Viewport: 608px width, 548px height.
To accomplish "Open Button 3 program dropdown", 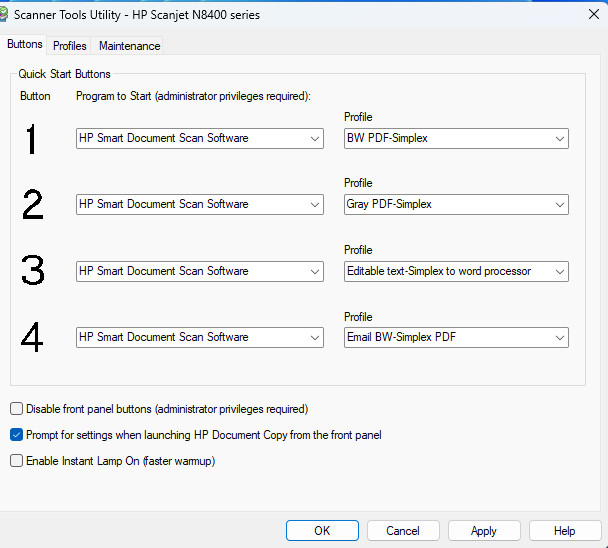I will click(x=200, y=271).
